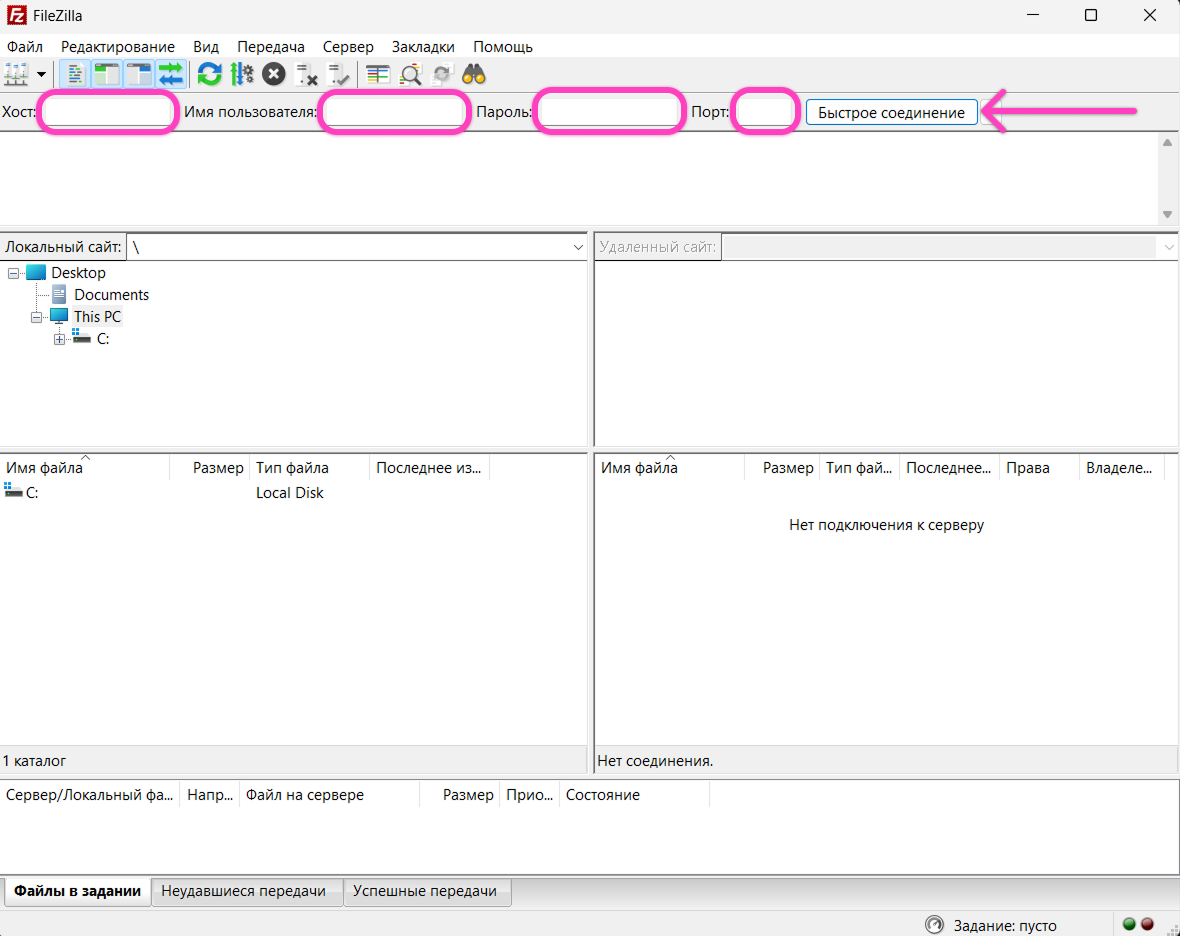
Task: Collapse the This PC tree node
Action: (36, 317)
